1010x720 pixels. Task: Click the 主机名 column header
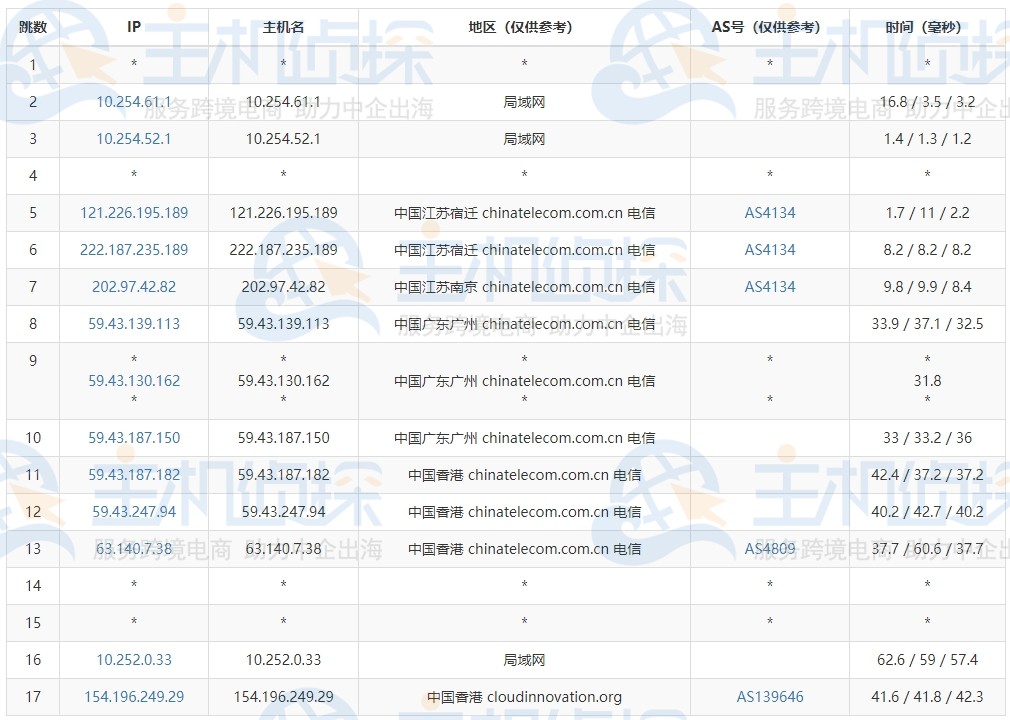[x=283, y=28]
